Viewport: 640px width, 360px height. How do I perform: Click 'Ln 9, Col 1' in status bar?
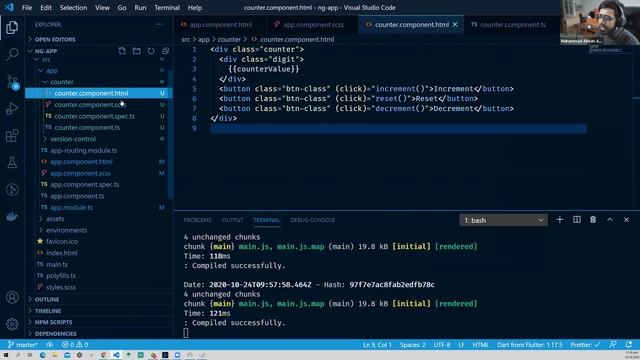tap(377, 345)
